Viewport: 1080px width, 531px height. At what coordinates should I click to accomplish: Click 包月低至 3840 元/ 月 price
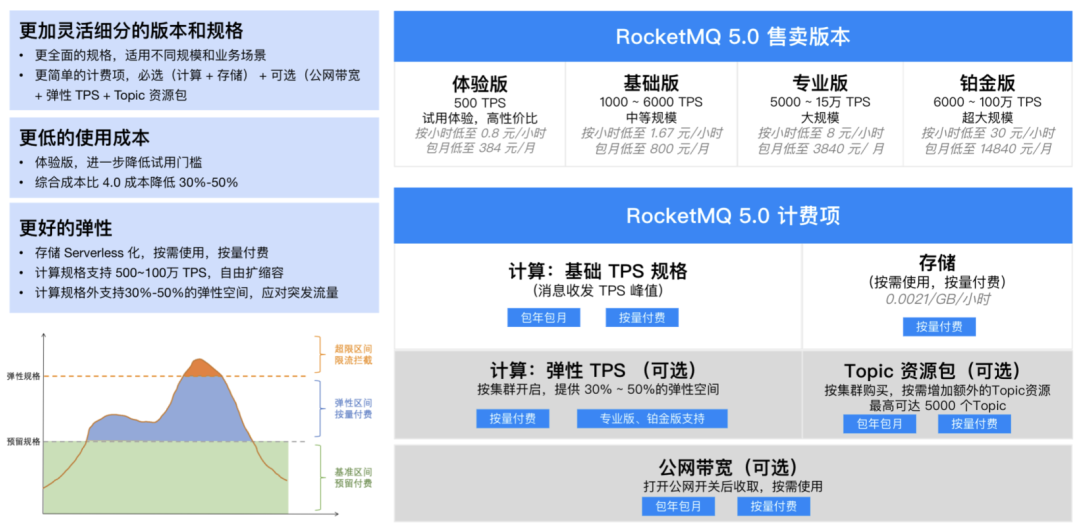pos(820,149)
